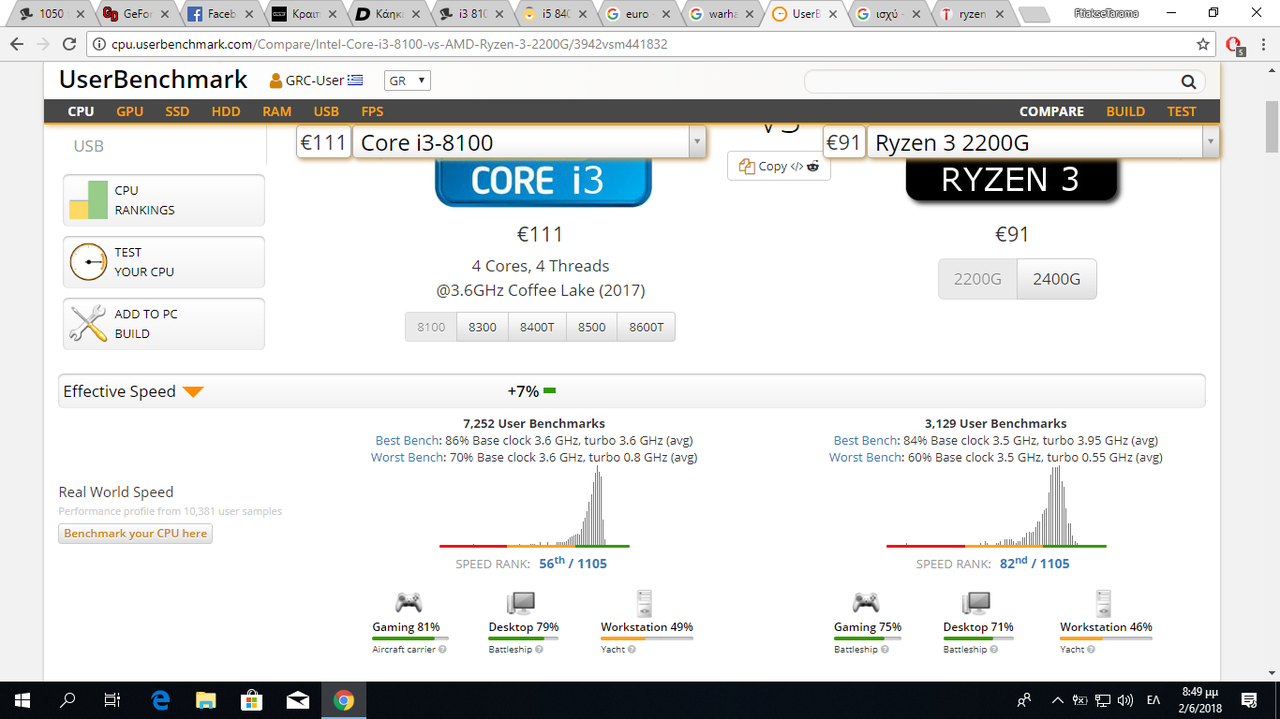Click the Greek flag next to GRC-User
The image size is (1280, 719).
coord(356,81)
